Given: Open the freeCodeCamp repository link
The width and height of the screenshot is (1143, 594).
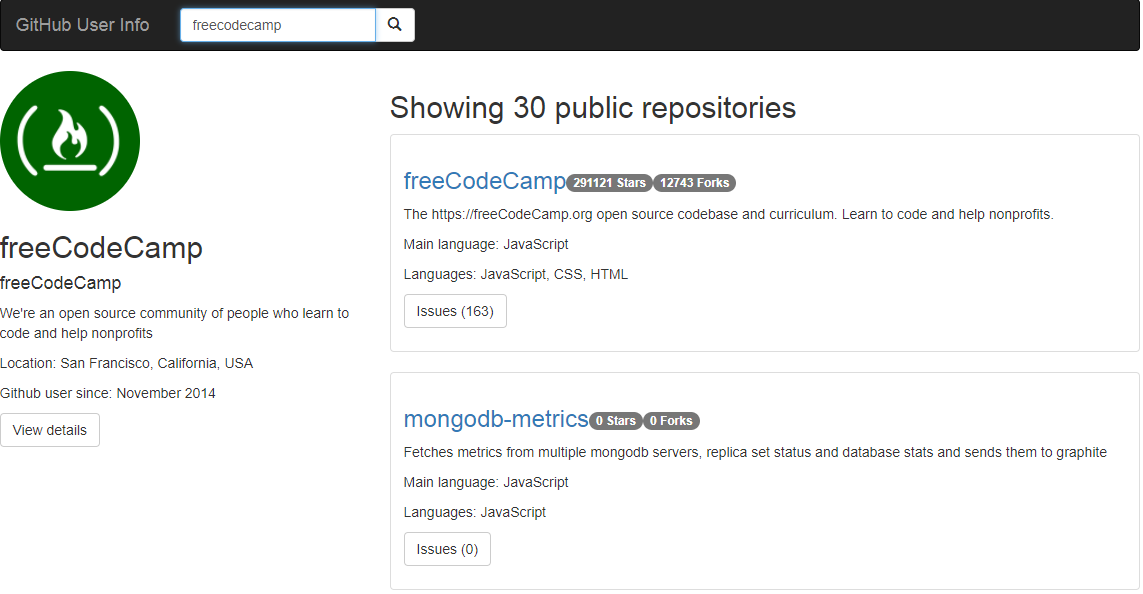Looking at the screenshot, I should pyautogui.click(x=484, y=181).
